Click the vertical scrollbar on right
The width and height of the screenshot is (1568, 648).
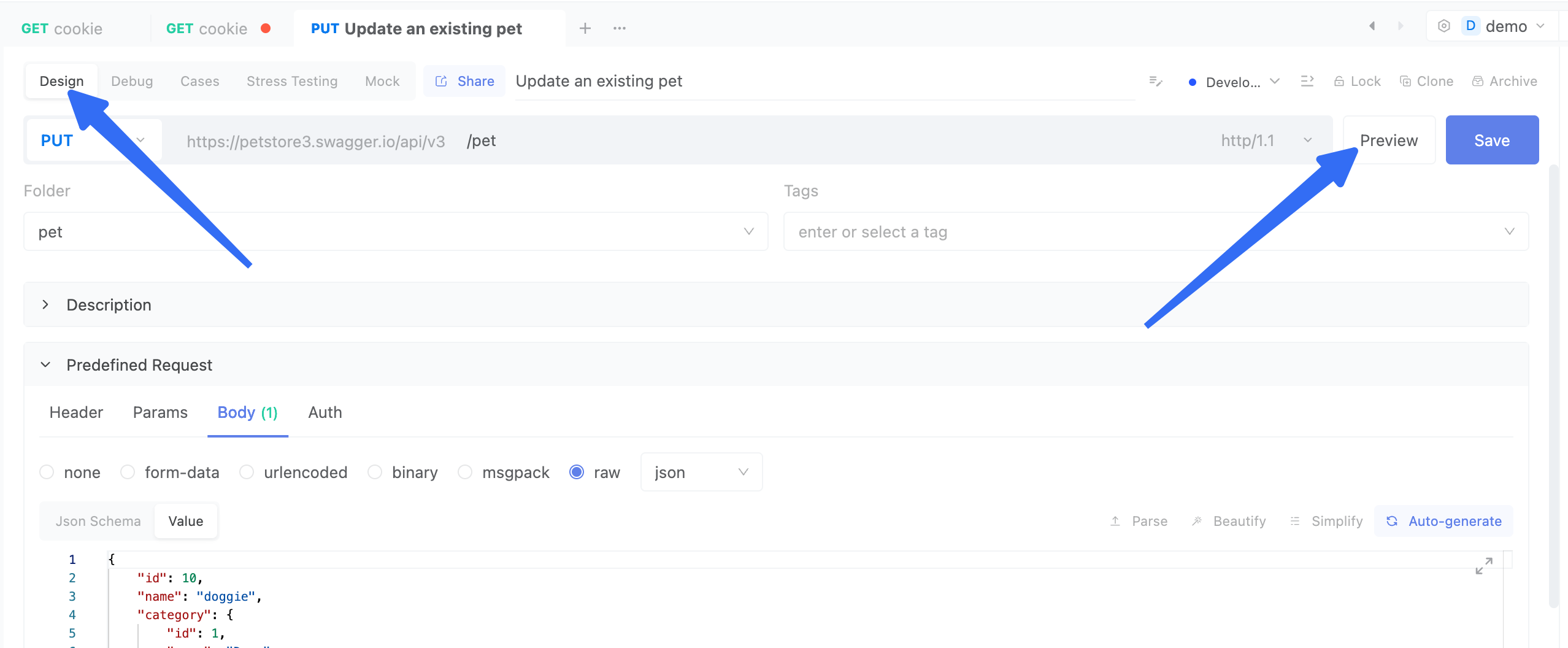[x=1553, y=385]
